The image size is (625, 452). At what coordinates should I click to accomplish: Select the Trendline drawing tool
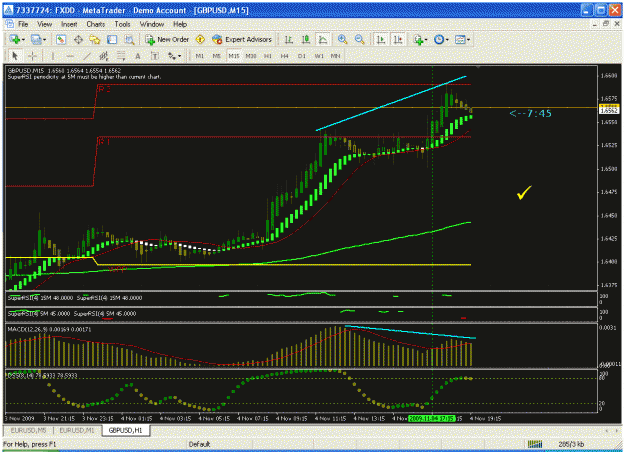[x=87, y=56]
